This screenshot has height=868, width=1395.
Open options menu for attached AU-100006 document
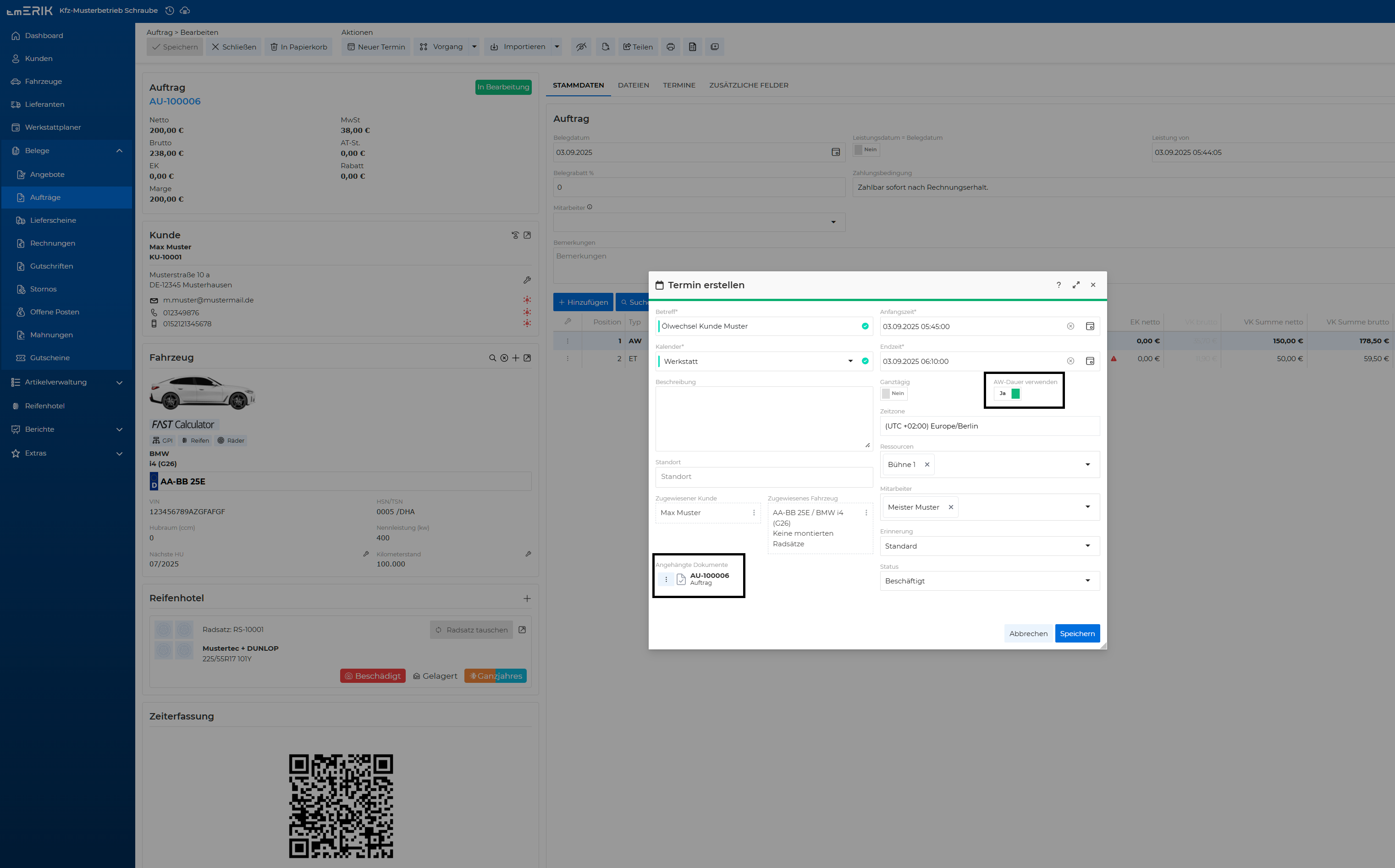pyautogui.click(x=666, y=580)
